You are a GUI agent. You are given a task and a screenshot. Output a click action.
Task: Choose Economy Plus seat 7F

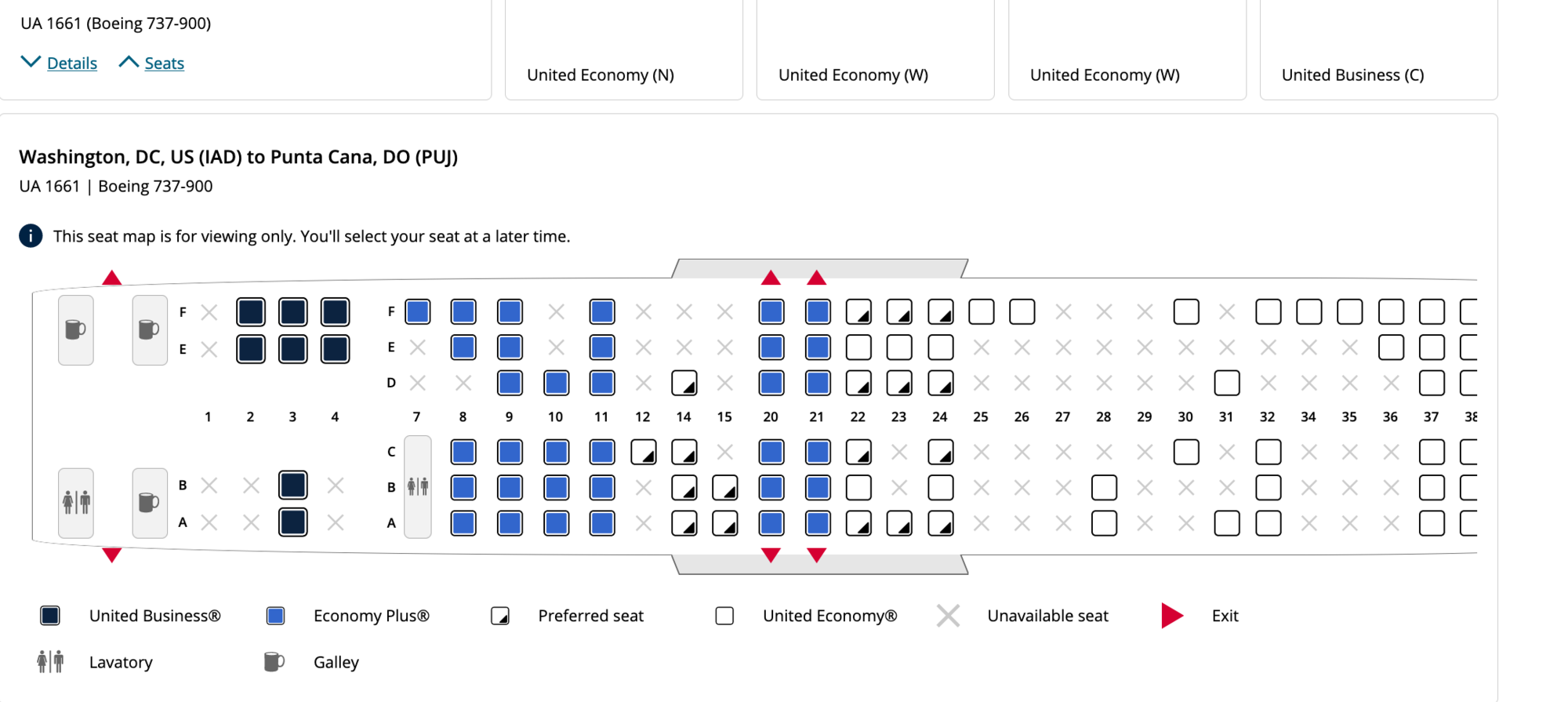[x=418, y=312]
